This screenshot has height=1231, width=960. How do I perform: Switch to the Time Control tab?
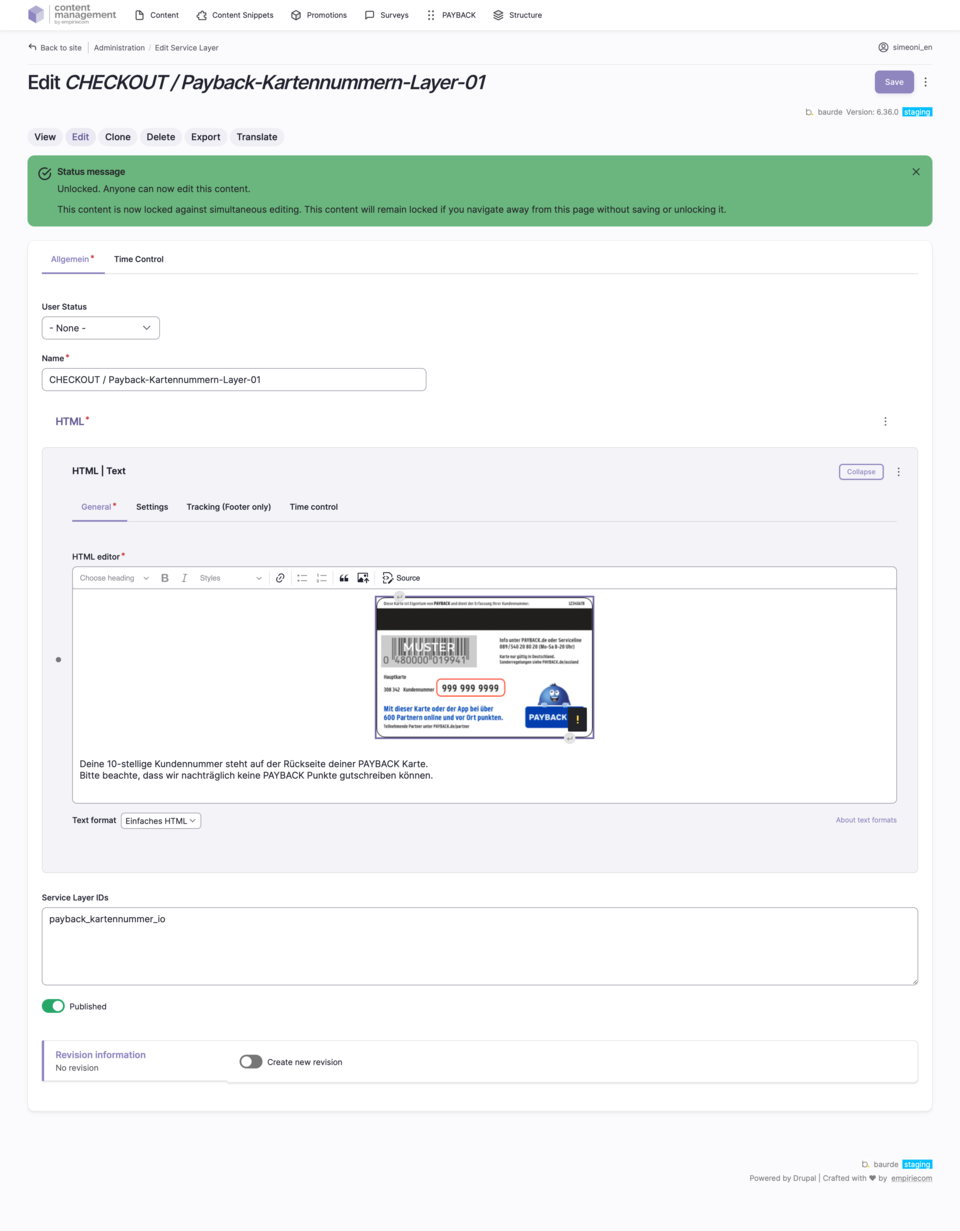tap(139, 259)
